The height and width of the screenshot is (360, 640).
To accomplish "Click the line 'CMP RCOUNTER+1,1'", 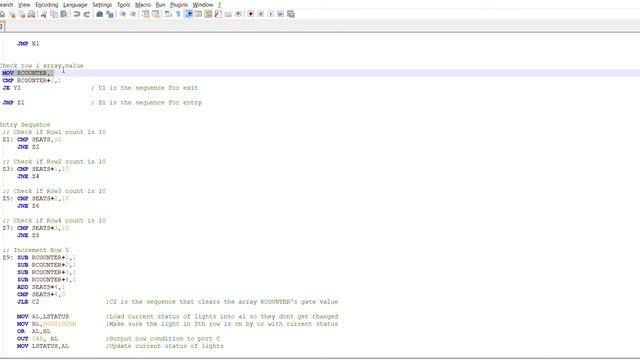I will point(32,80).
